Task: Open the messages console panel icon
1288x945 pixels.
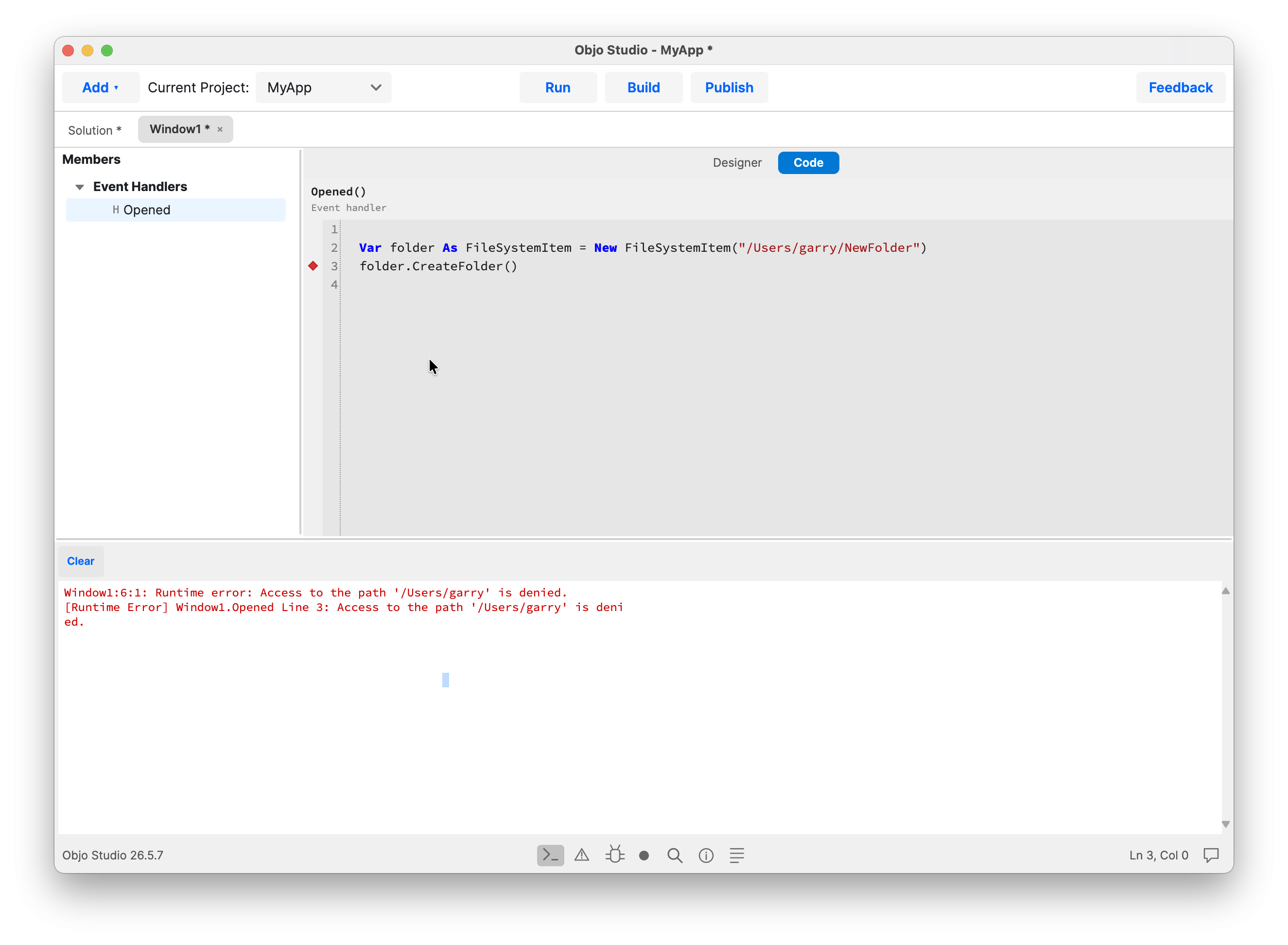Action: (550, 855)
